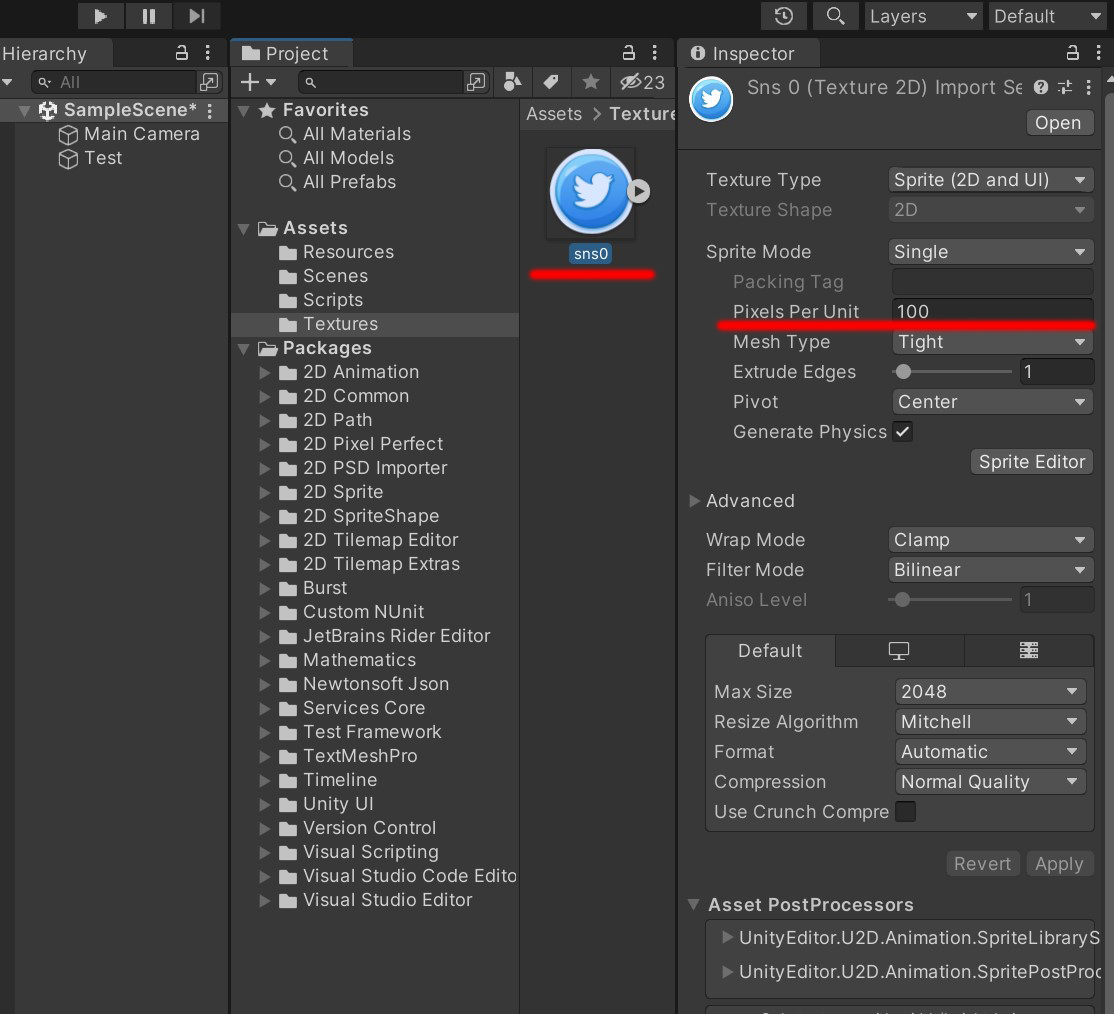The height and width of the screenshot is (1014, 1114).
Task: Open the Mesh Type dropdown
Action: 992,342
